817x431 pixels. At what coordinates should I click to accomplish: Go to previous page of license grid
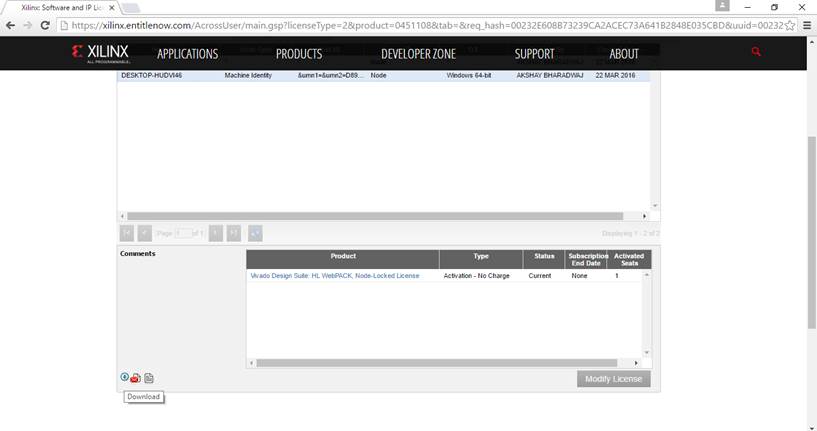145,233
